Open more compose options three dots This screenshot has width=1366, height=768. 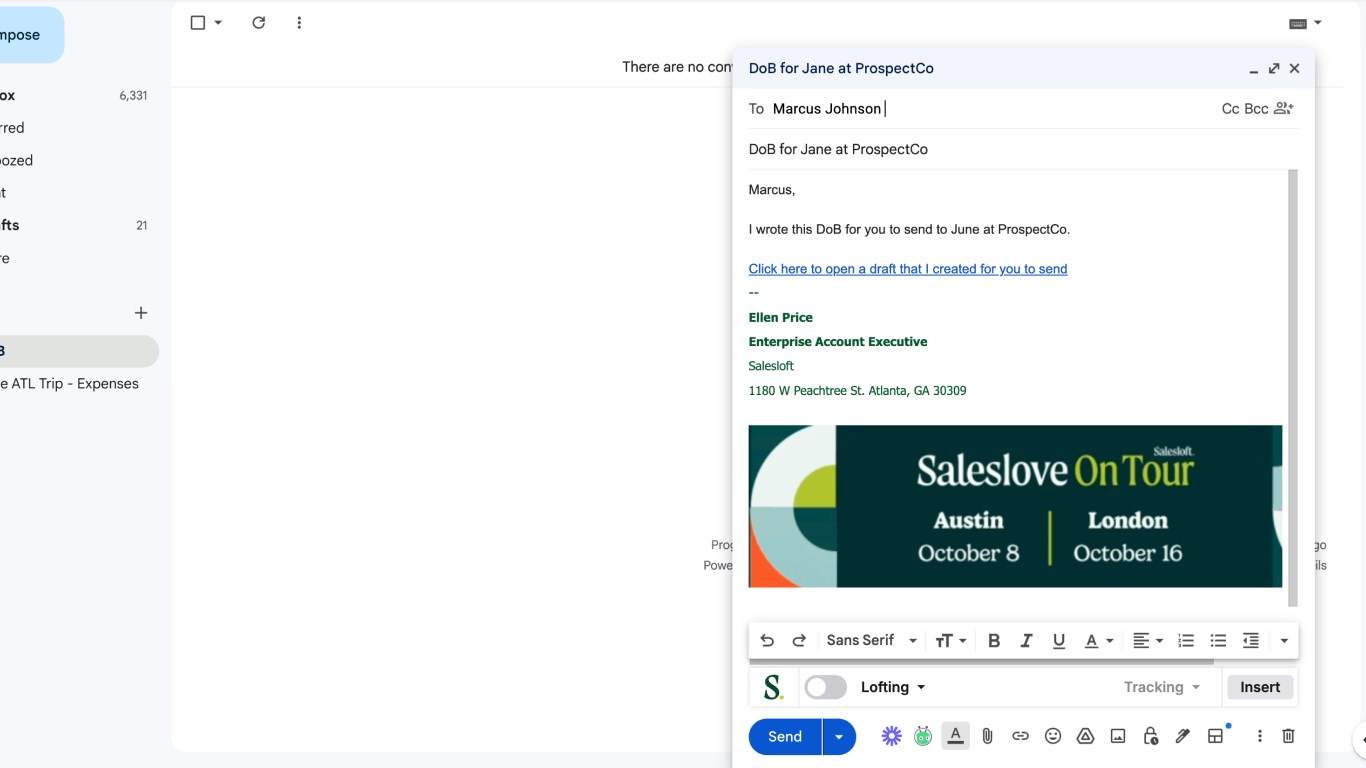point(1259,736)
